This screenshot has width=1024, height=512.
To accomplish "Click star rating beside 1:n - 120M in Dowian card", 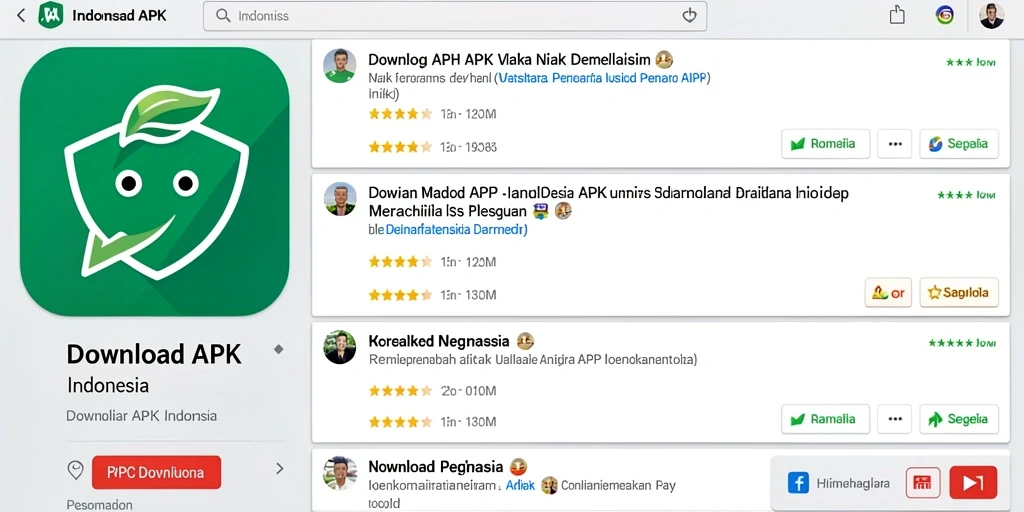I will 400,262.
